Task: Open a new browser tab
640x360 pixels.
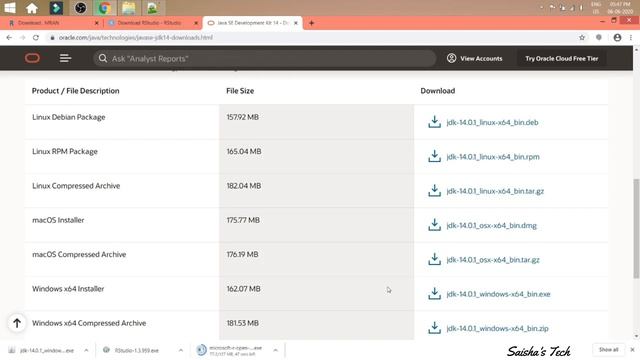Action: (311, 23)
